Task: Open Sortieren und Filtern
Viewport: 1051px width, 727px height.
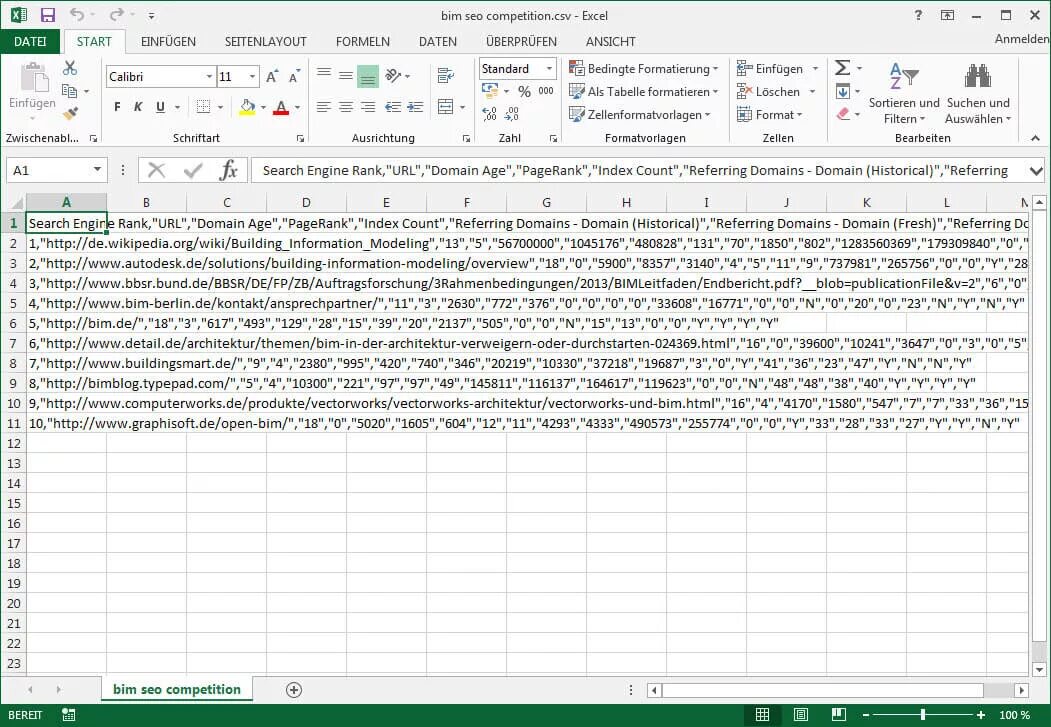Action: coord(904,92)
